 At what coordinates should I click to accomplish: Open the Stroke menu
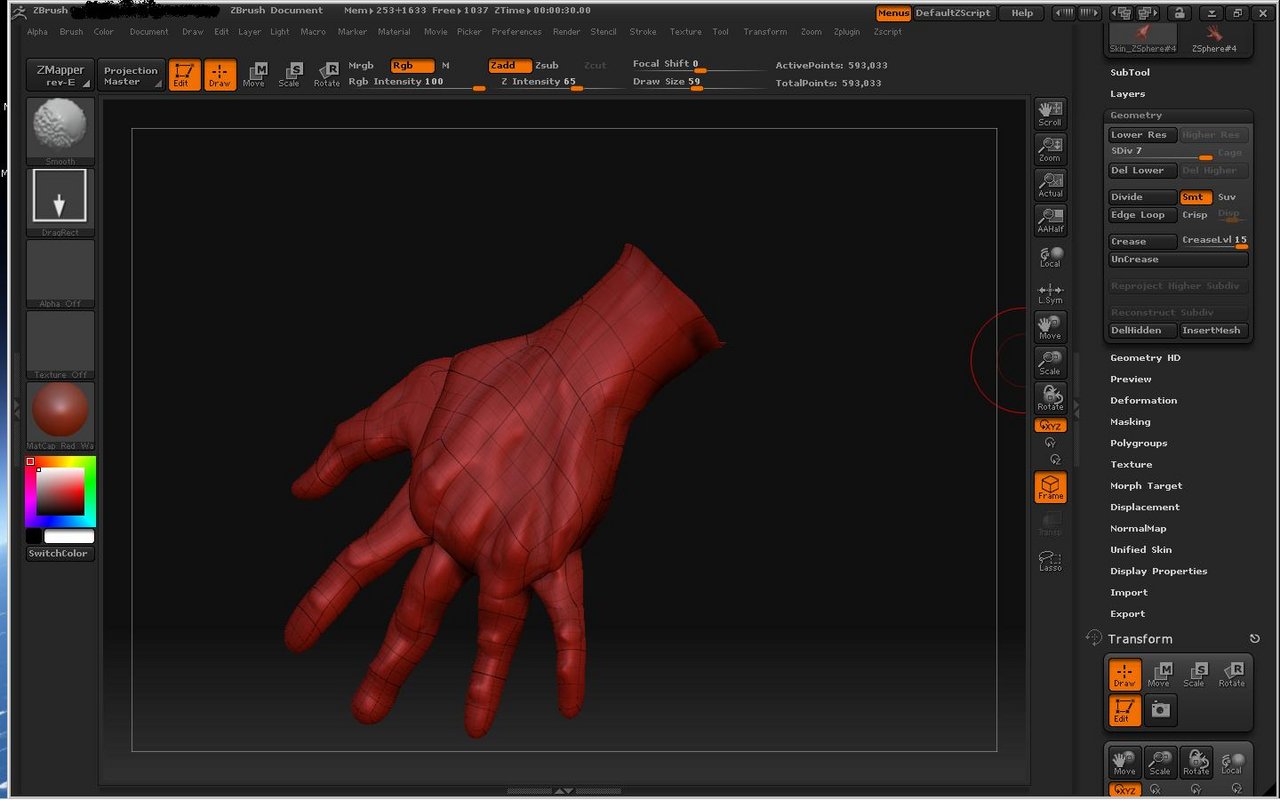[x=643, y=32]
